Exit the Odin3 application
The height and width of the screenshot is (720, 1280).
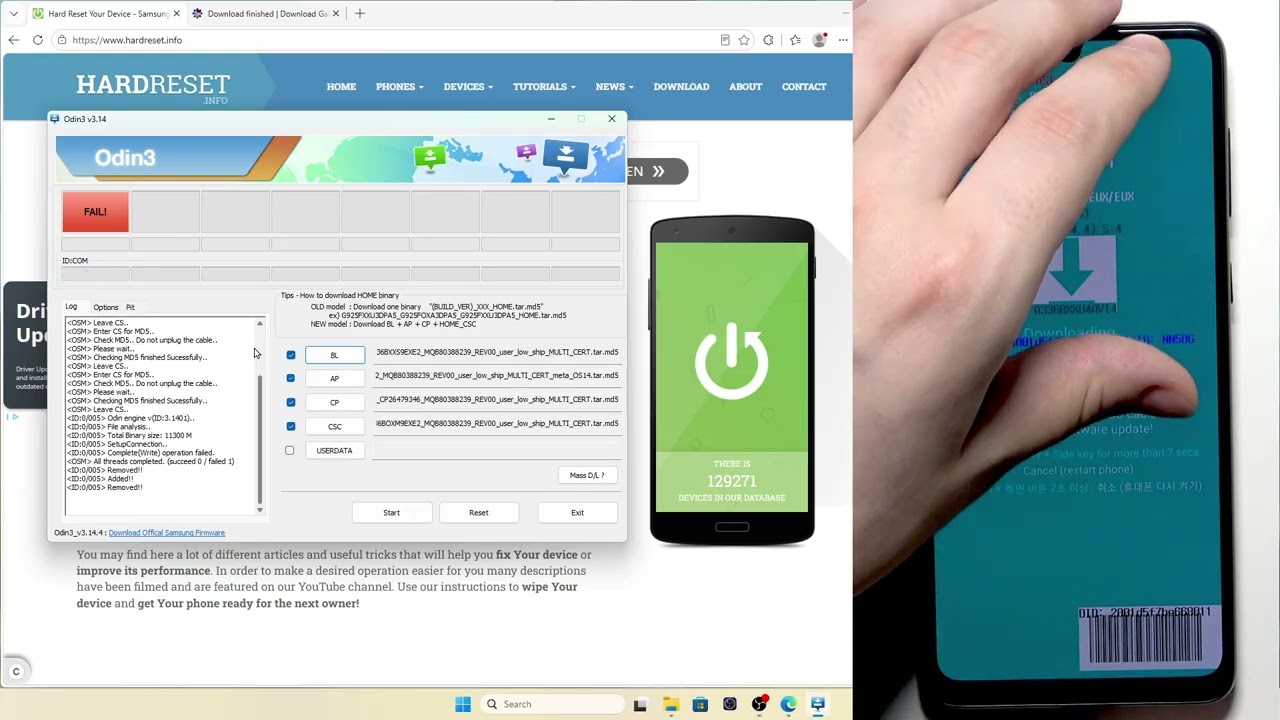[577, 513]
